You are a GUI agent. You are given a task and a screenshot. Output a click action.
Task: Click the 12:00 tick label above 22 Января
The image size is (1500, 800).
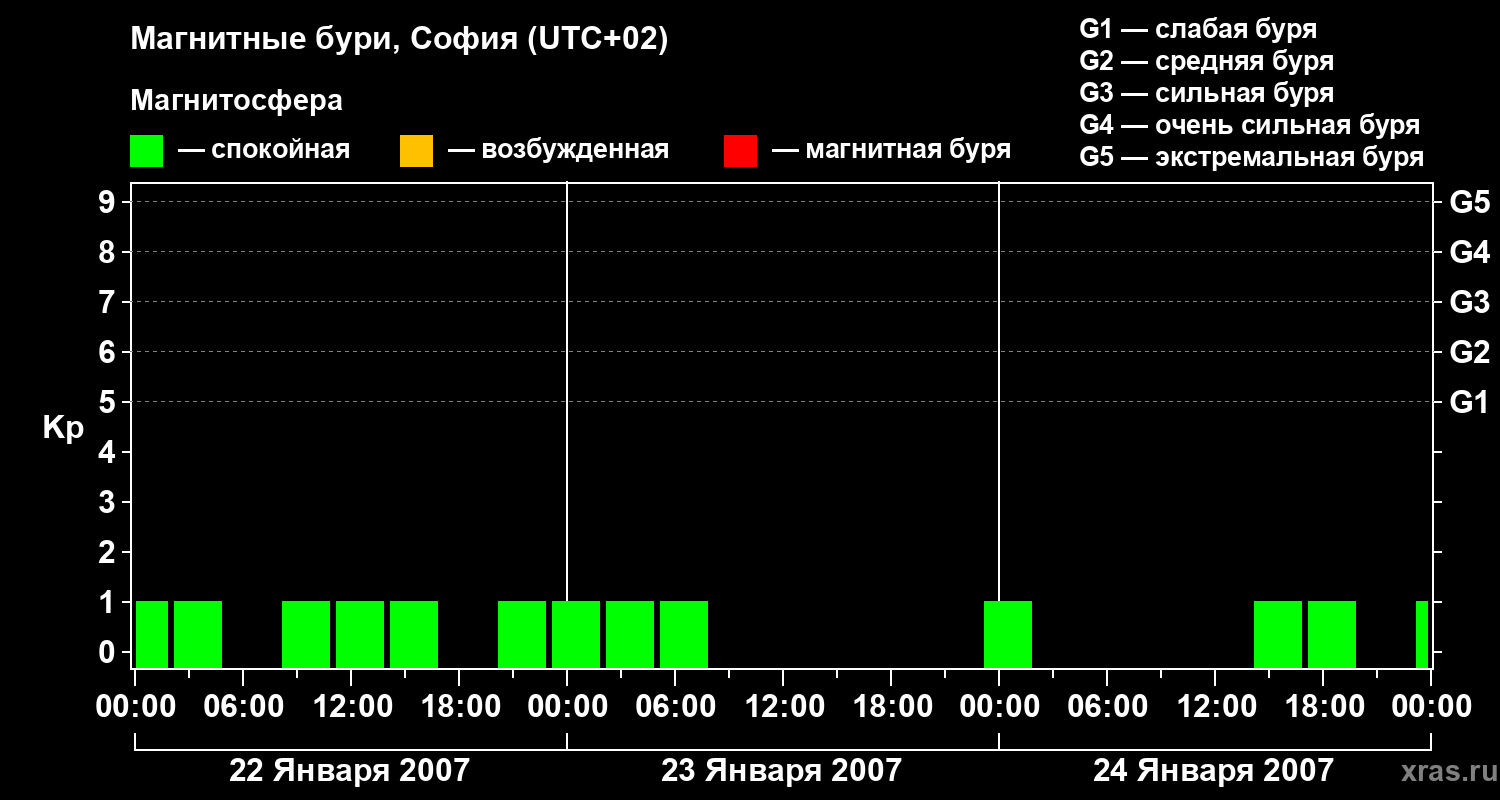pos(351,707)
